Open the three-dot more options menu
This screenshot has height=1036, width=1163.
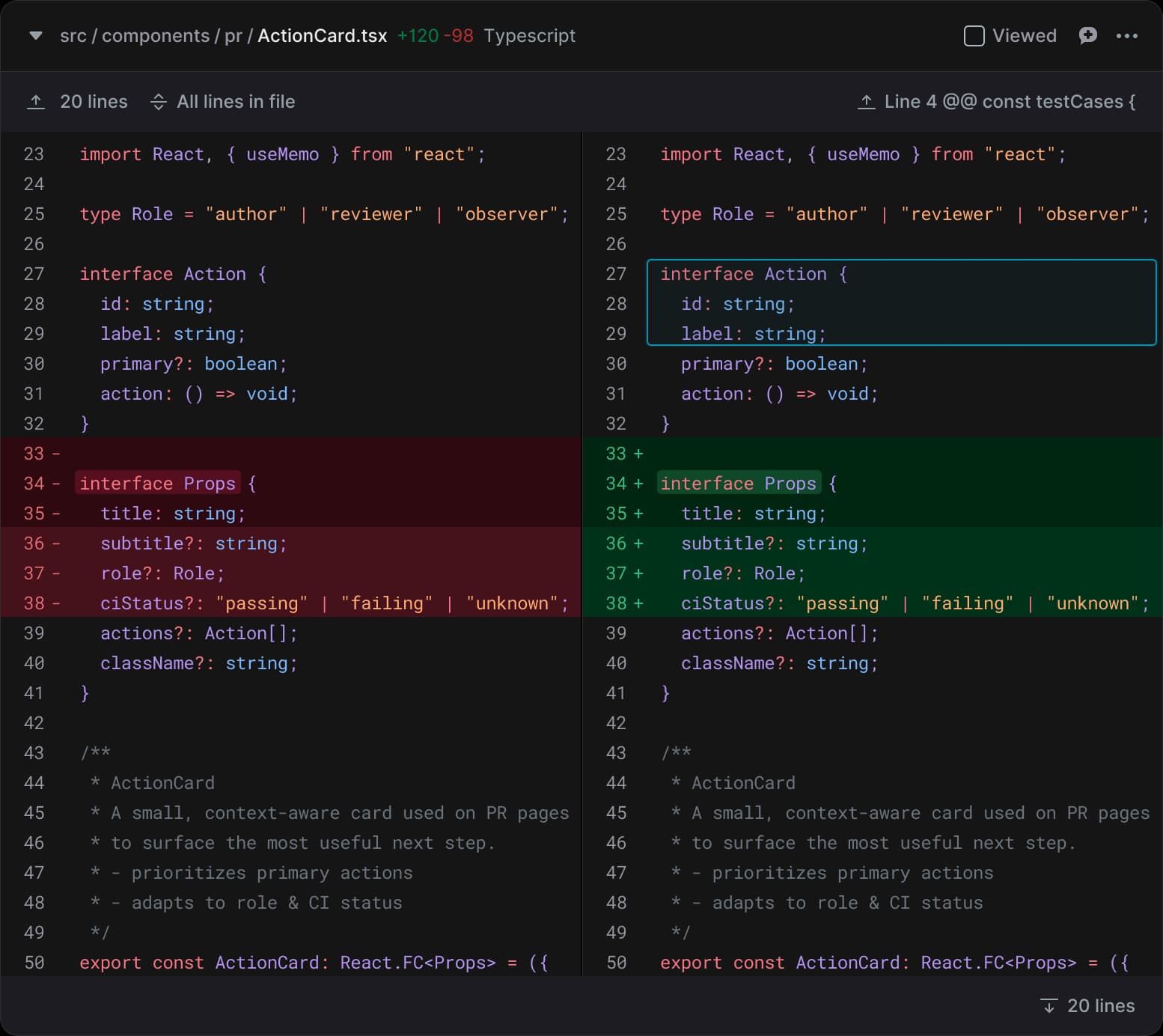tap(1126, 36)
